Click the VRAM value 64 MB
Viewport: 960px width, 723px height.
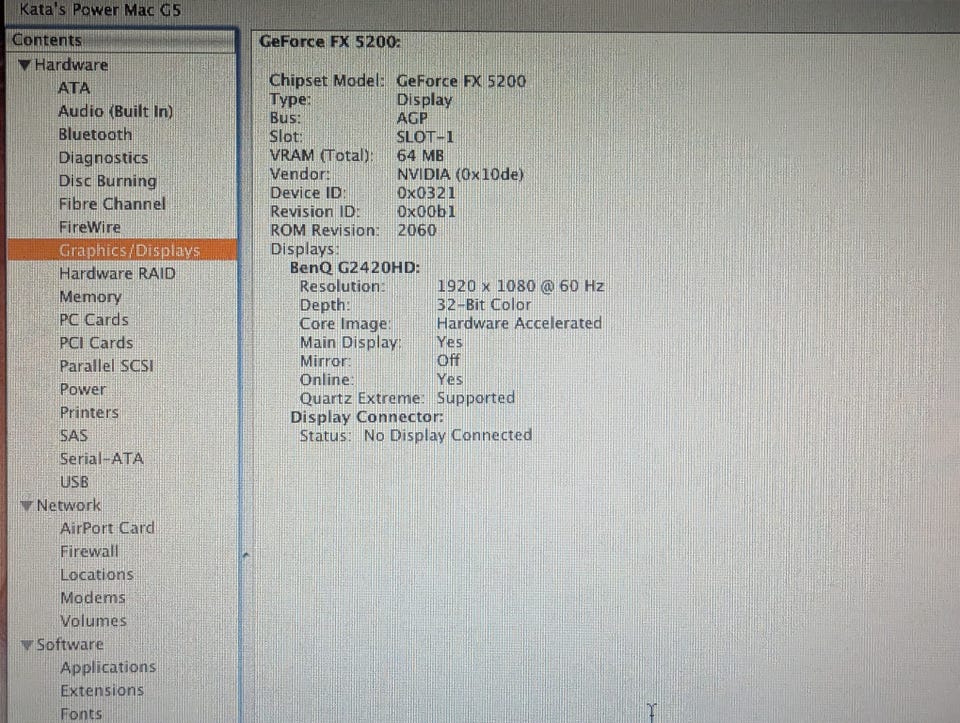coord(420,155)
